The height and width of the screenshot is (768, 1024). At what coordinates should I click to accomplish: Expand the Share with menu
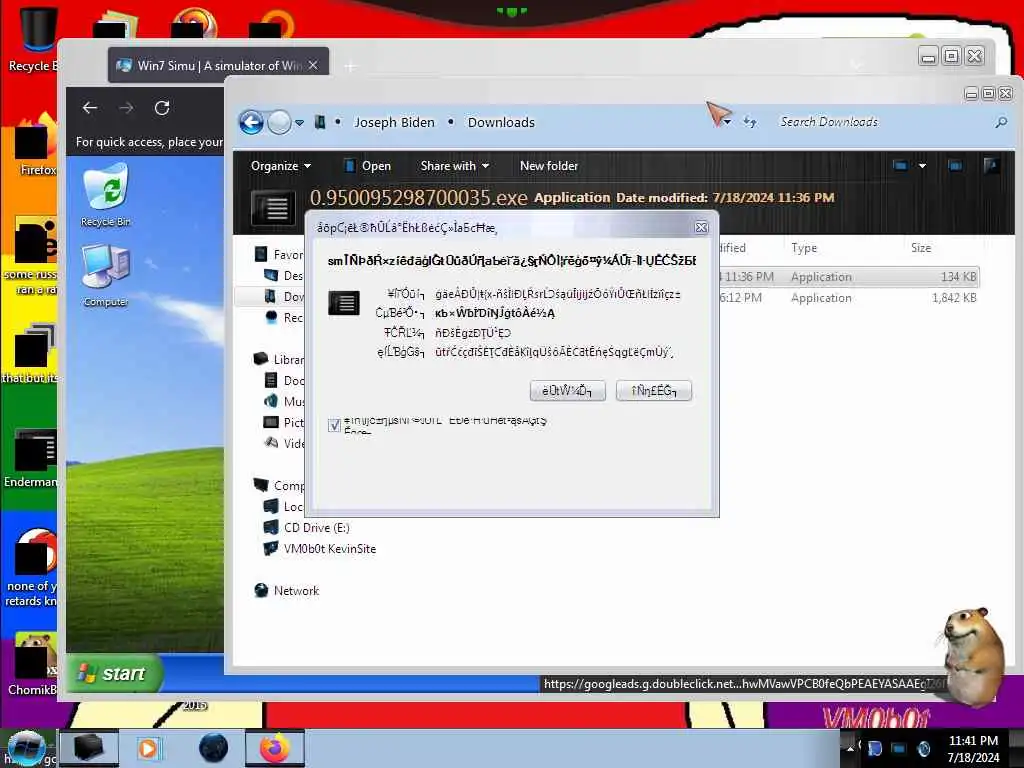pyautogui.click(x=455, y=166)
